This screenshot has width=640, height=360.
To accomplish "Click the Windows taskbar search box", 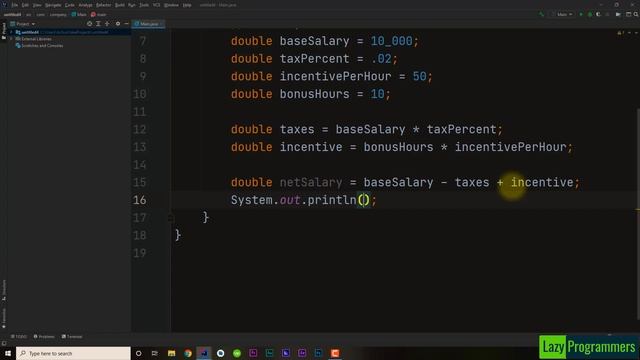I will [73, 353].
